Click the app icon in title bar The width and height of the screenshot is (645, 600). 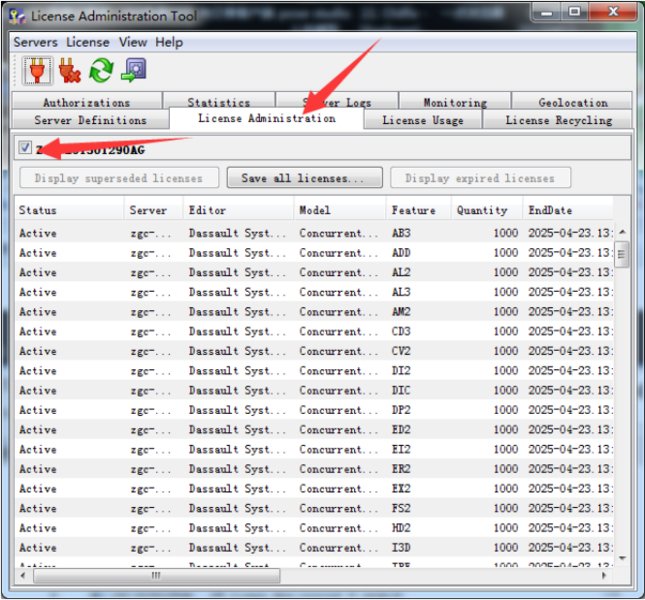(18, 16)
